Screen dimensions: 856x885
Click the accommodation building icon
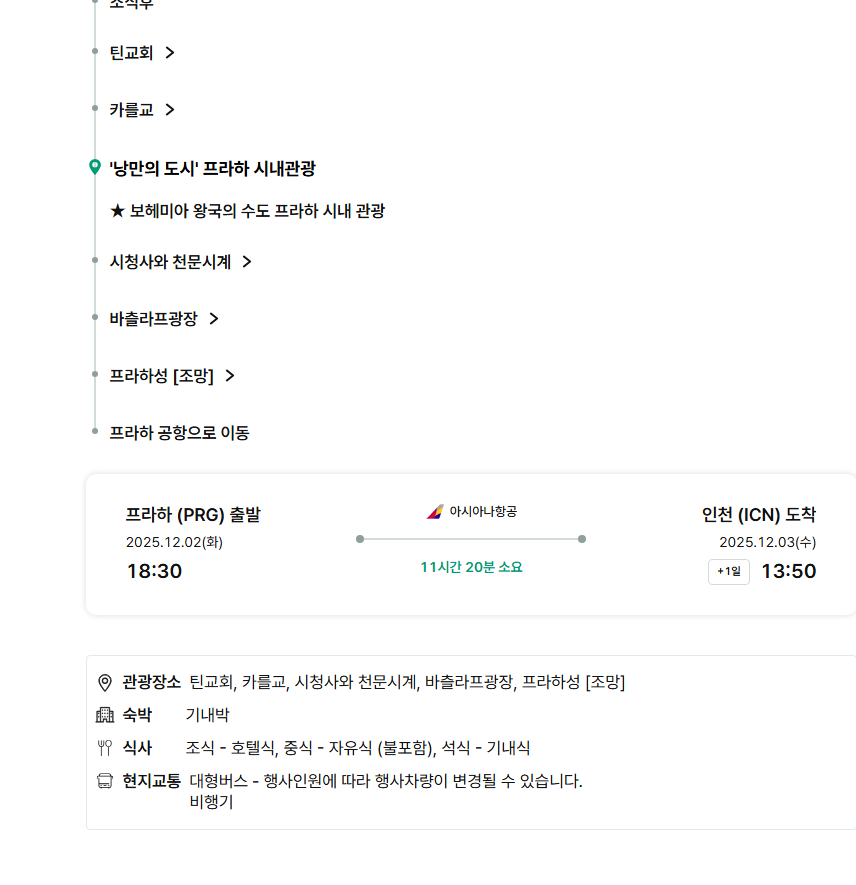tap(105, 715)
